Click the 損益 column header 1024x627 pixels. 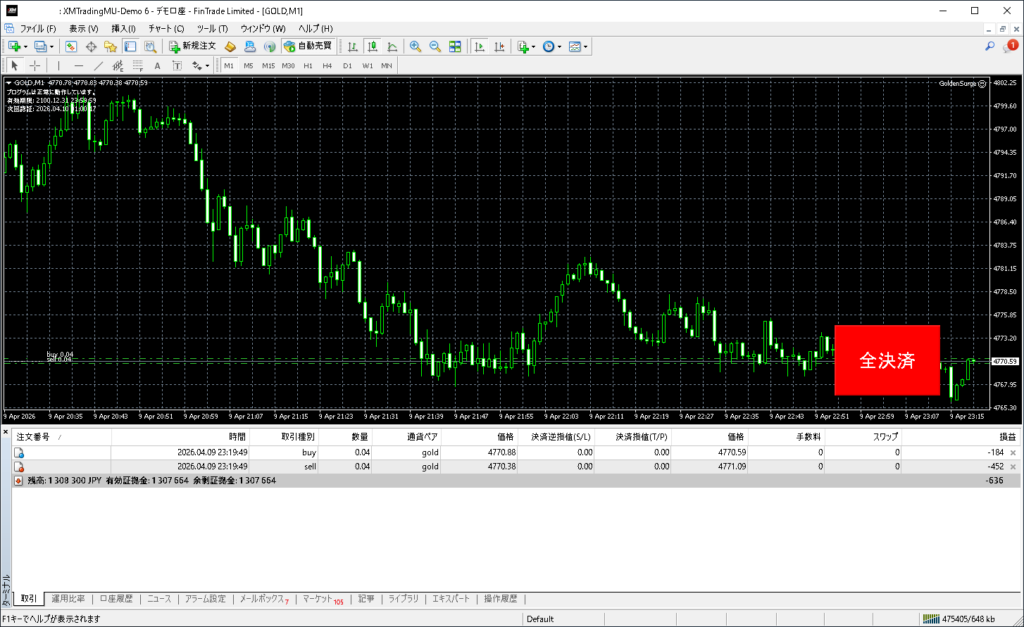1007,437
